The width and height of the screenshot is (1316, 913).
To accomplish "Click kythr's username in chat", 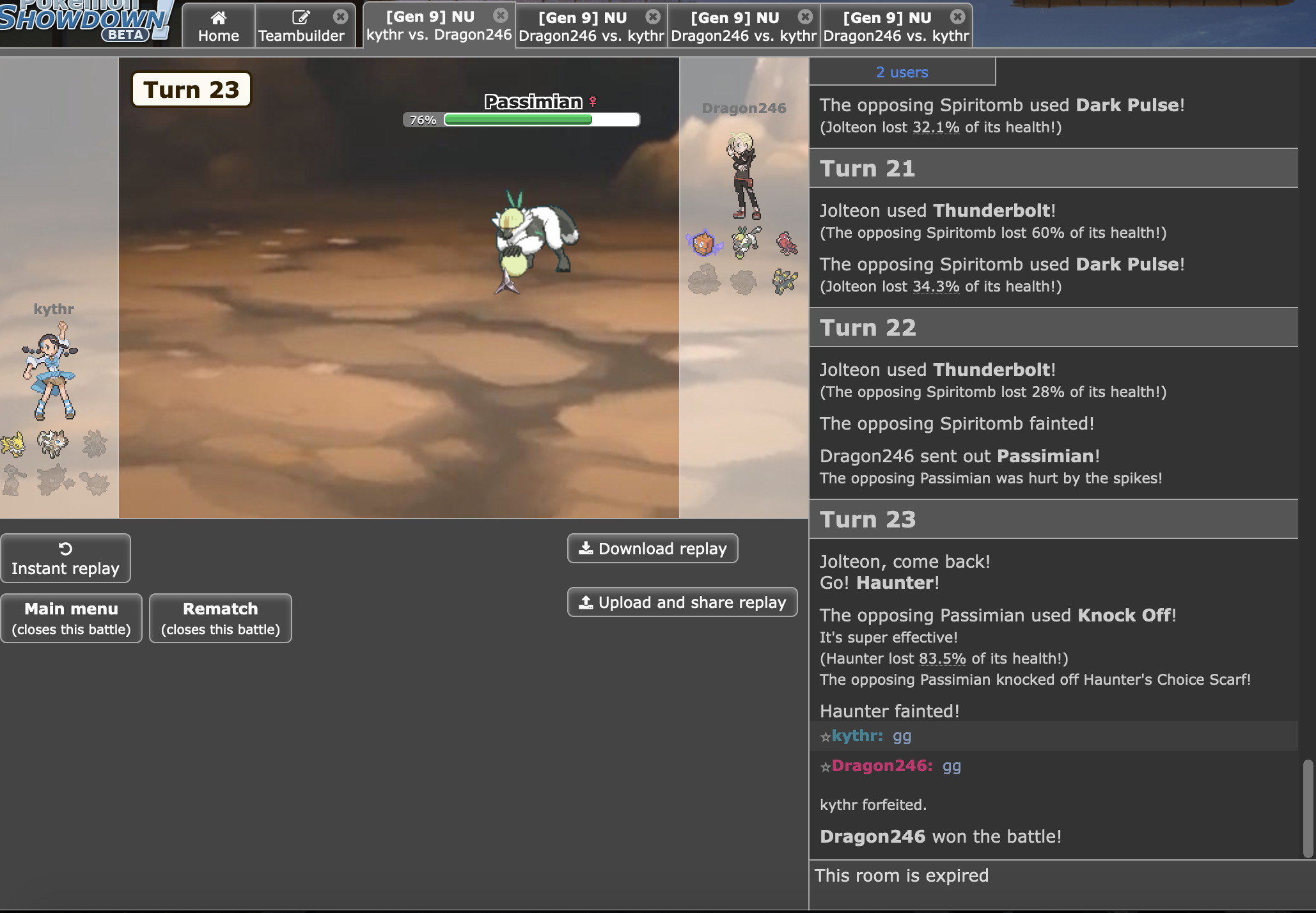I will tap(857, 736).
